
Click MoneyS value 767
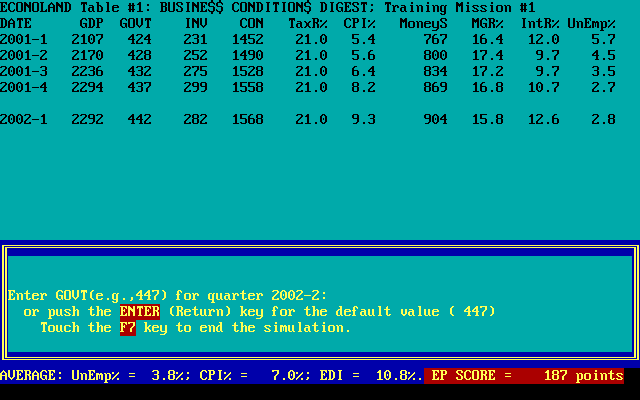coord(436,40)
